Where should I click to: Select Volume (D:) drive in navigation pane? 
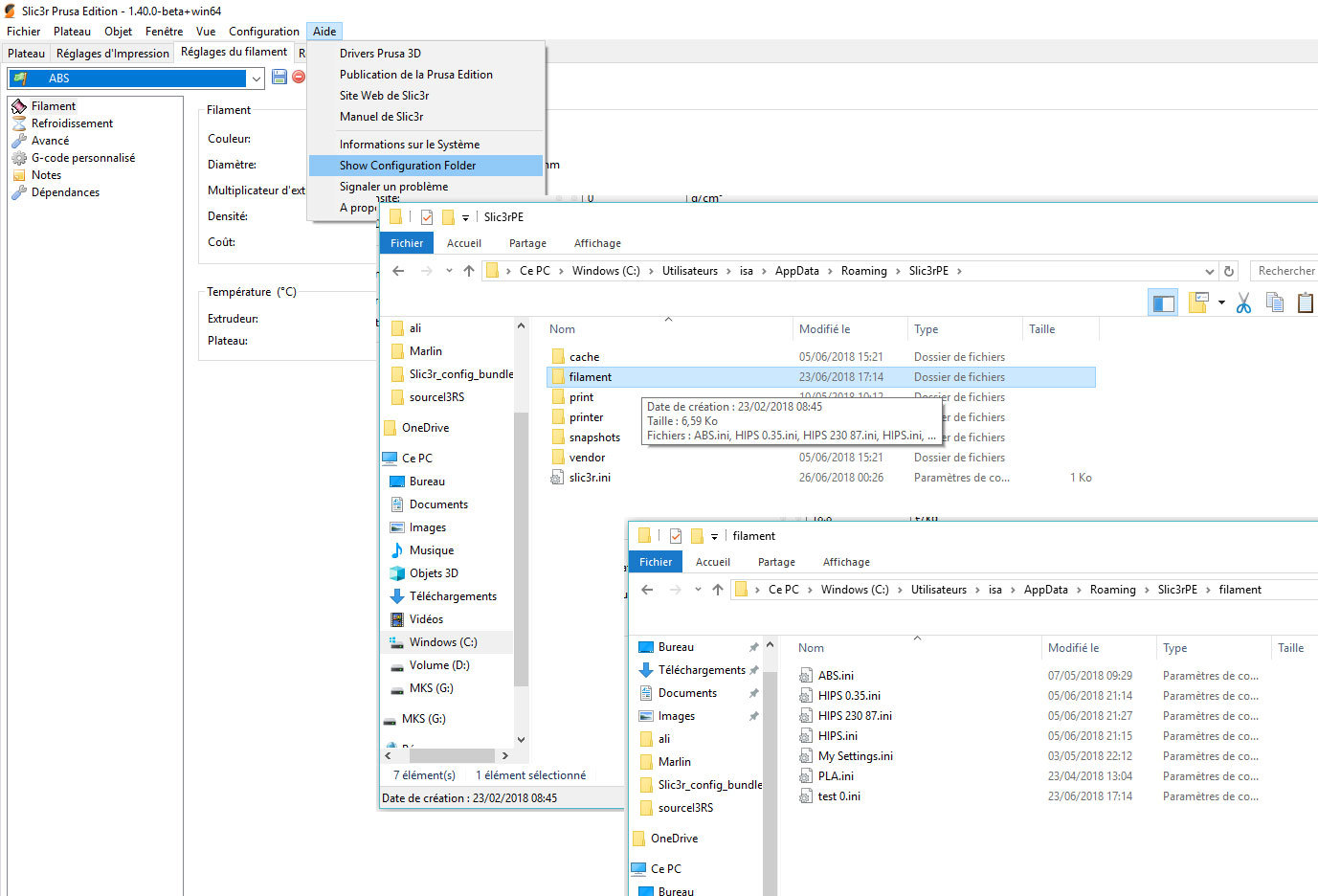coord(439,665)
